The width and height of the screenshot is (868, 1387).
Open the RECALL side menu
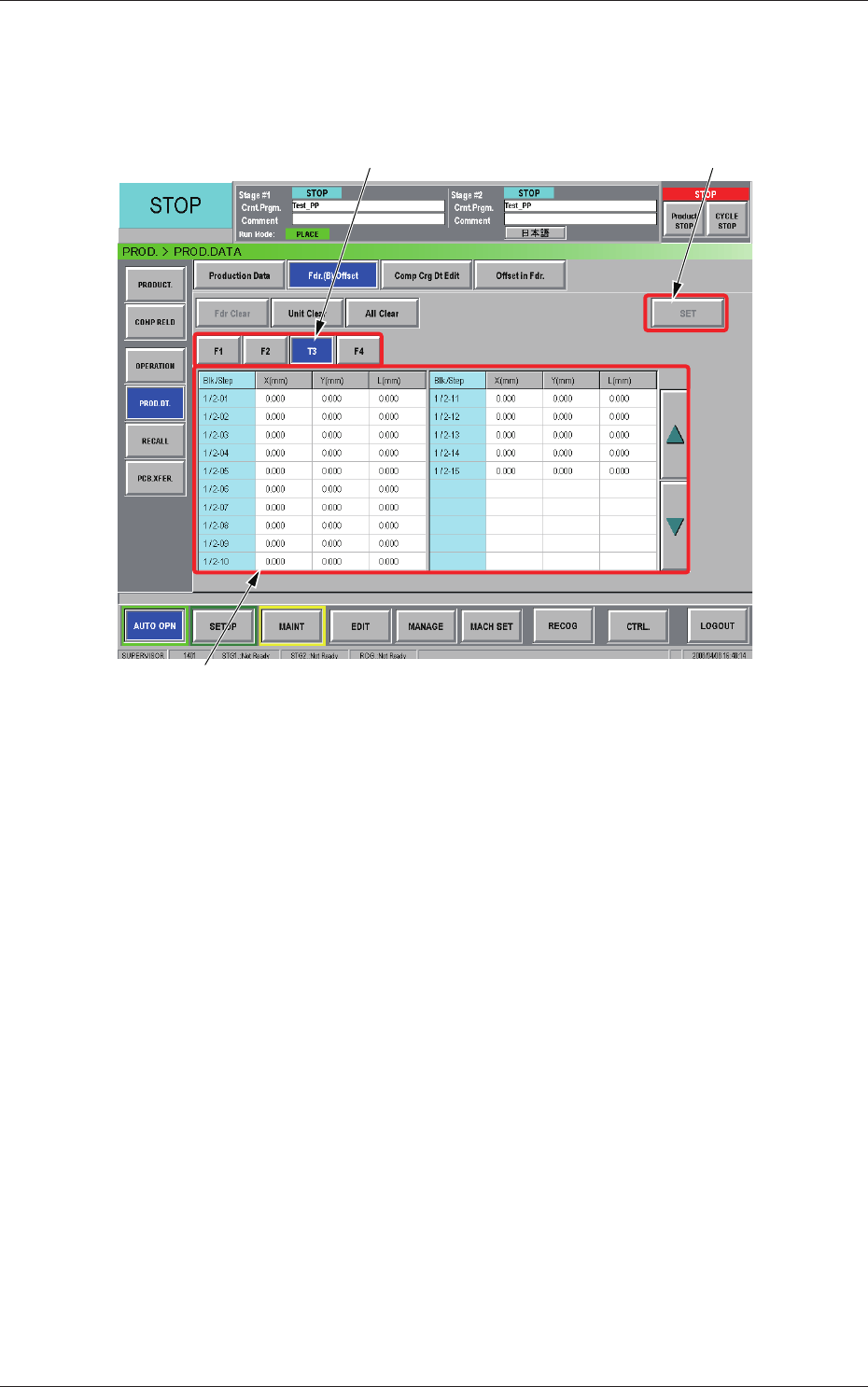click(155, 441)
